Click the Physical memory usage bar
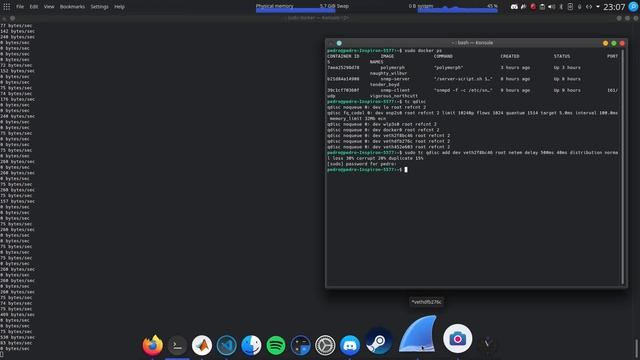The height and width of the screenshot is (360, 640). pyautogui.click(x=296, y=10)
